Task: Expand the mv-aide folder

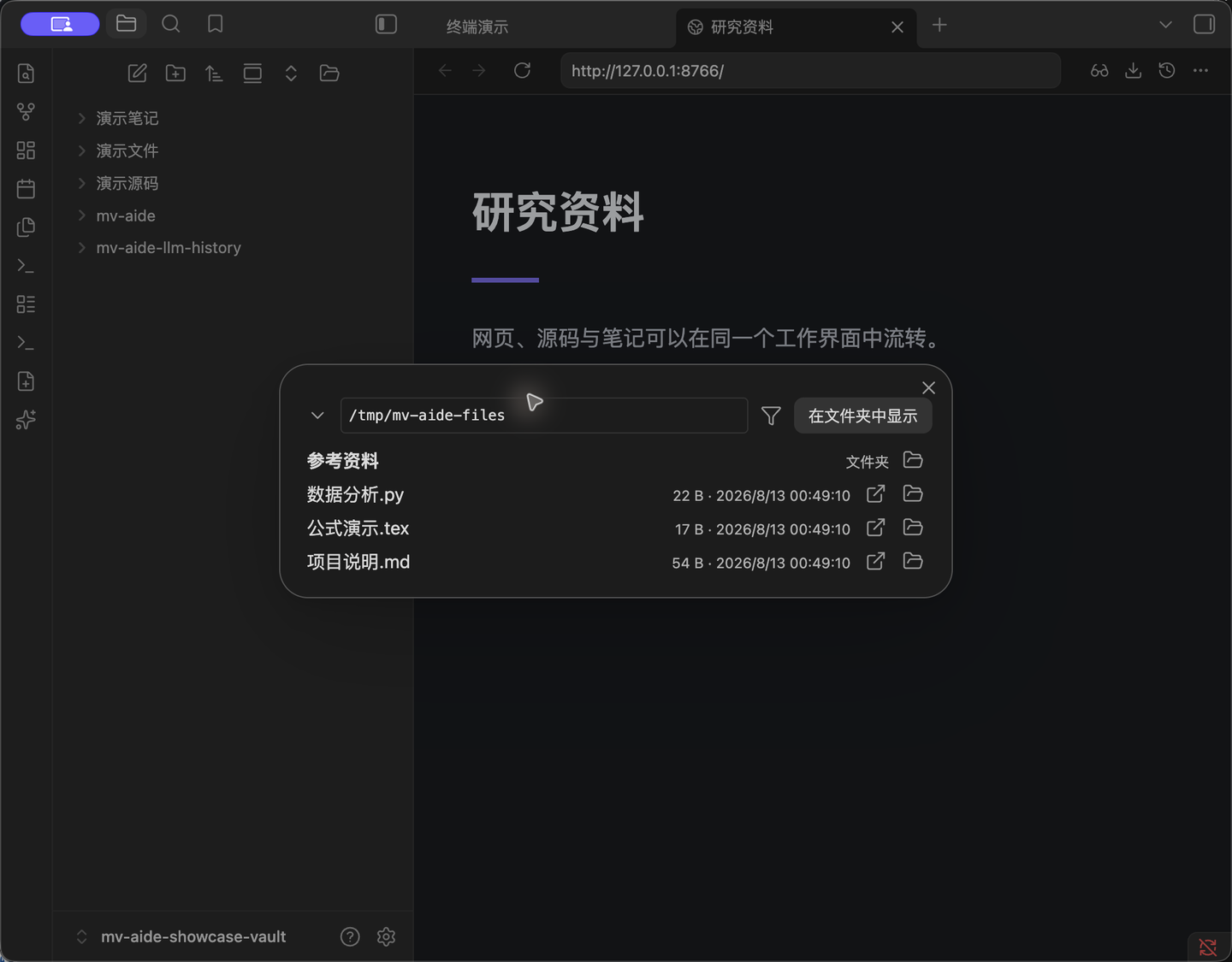Action: pyautogui.click(x=126, y=215)
